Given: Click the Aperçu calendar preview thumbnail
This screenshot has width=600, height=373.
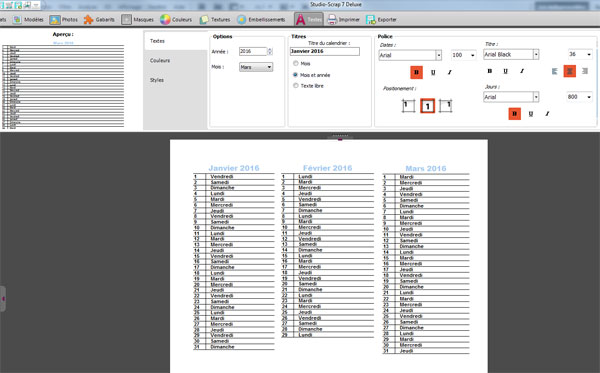Looking at the screenshot, I should click(63, 85).
